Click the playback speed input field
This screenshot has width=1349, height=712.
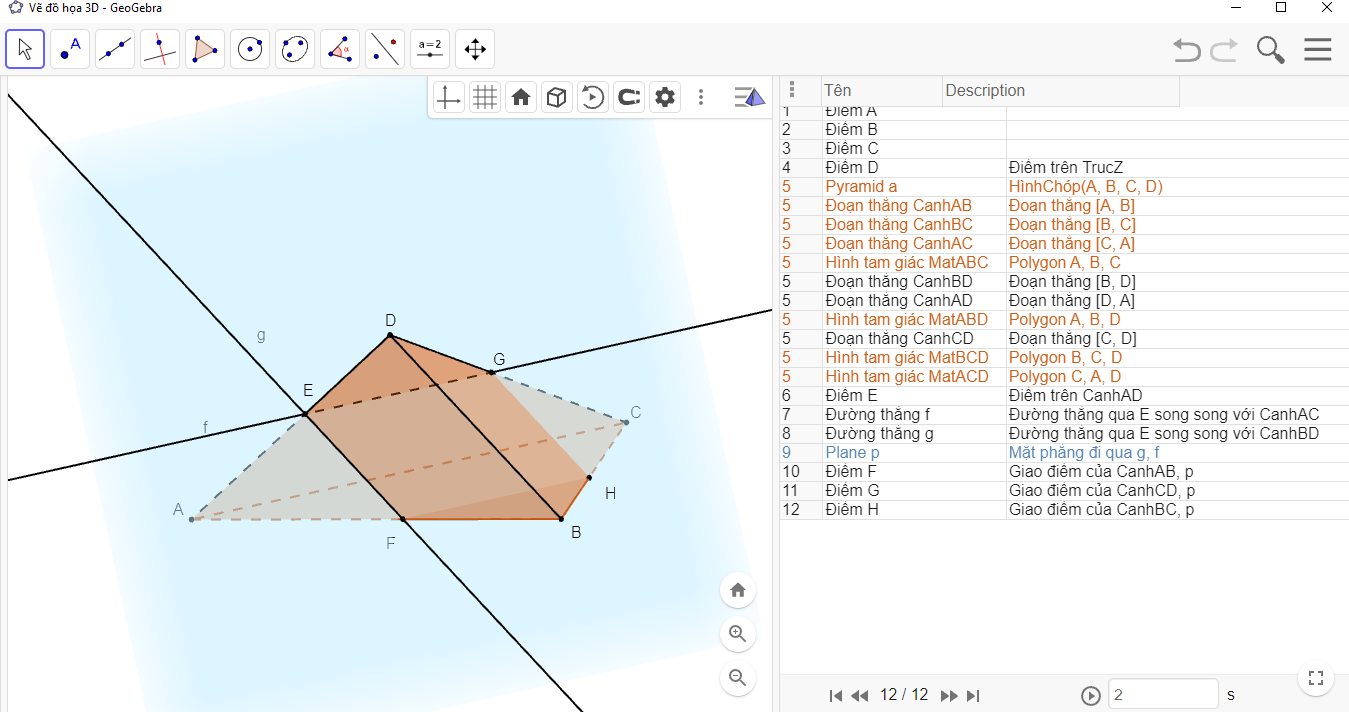coord(1163,695)
